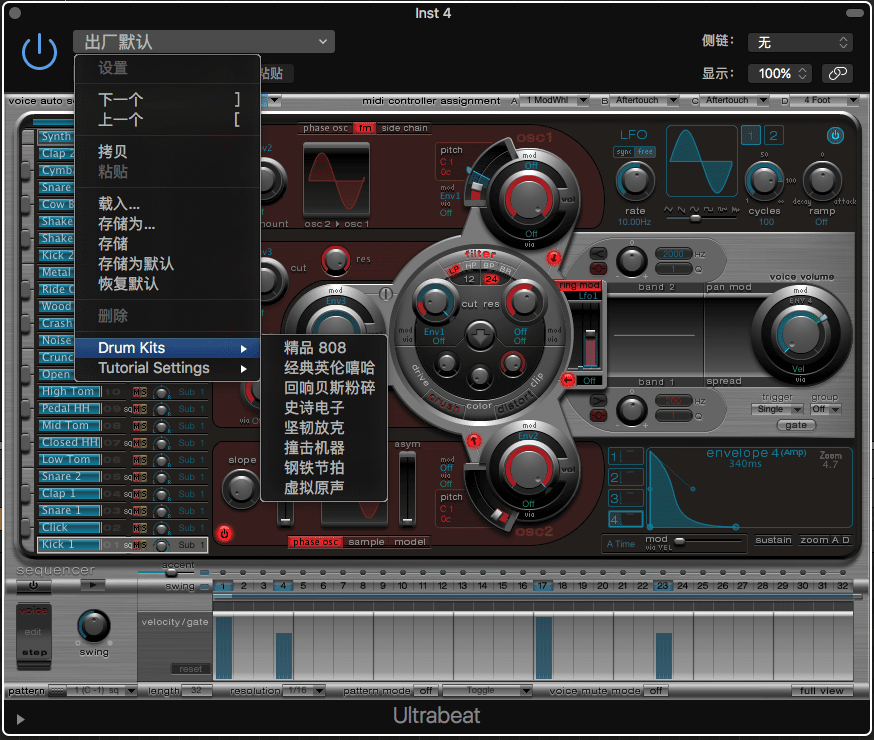Screen dimensions: 874x740
Task: Click the link chain icon button
Action: (x=837, y=73)
